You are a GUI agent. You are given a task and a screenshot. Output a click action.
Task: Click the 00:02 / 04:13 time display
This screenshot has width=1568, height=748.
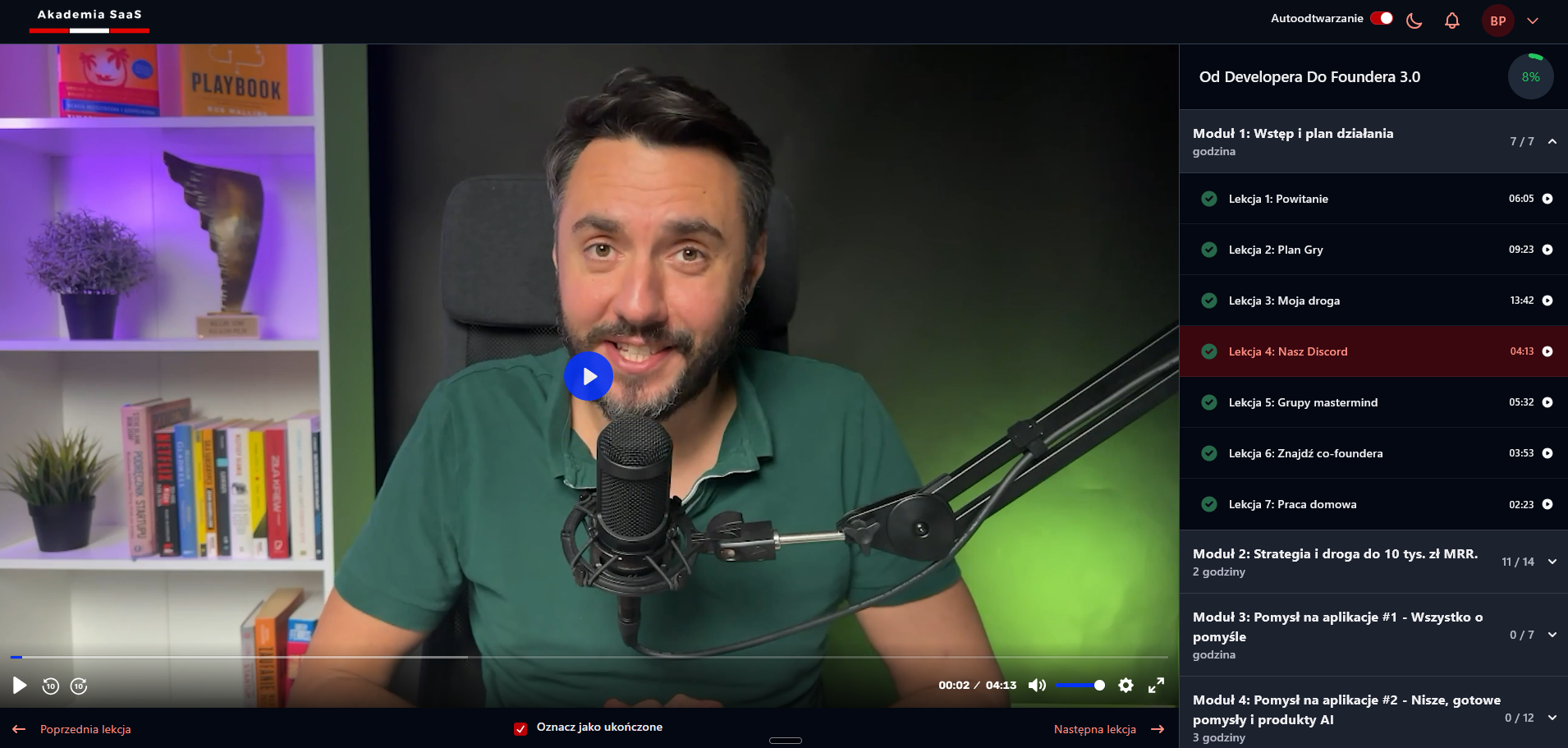(x=977, y=685)
